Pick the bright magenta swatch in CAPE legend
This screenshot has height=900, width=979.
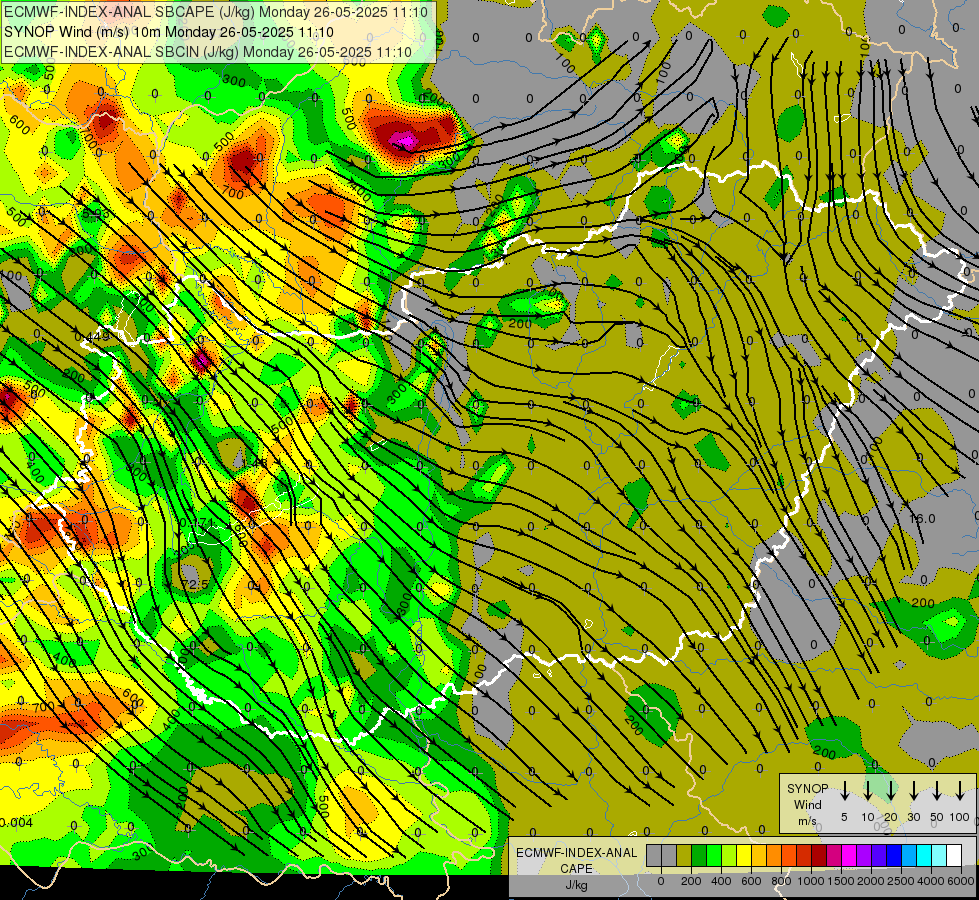point(849,855)
